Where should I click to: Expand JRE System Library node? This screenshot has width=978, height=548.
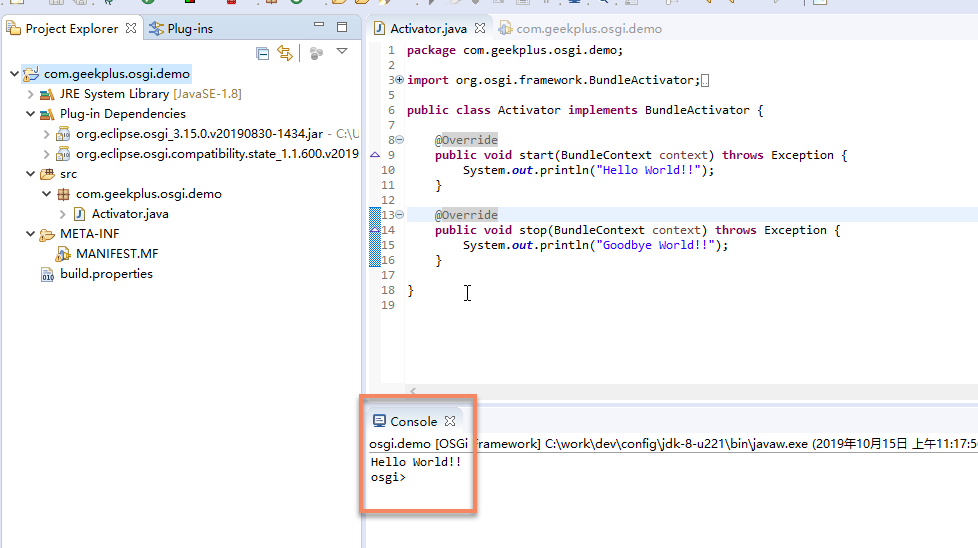[30, 94]
